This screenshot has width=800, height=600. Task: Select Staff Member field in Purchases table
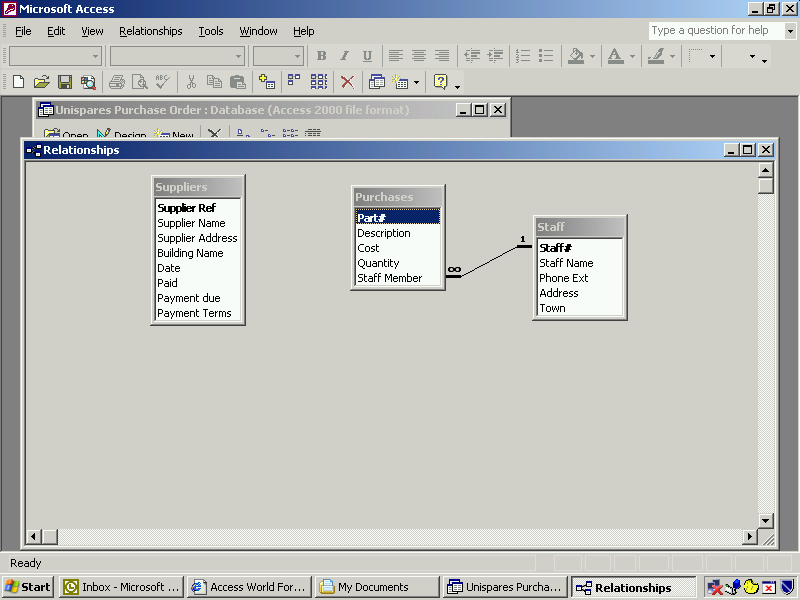pyautogui.click(x=389, y=278)
